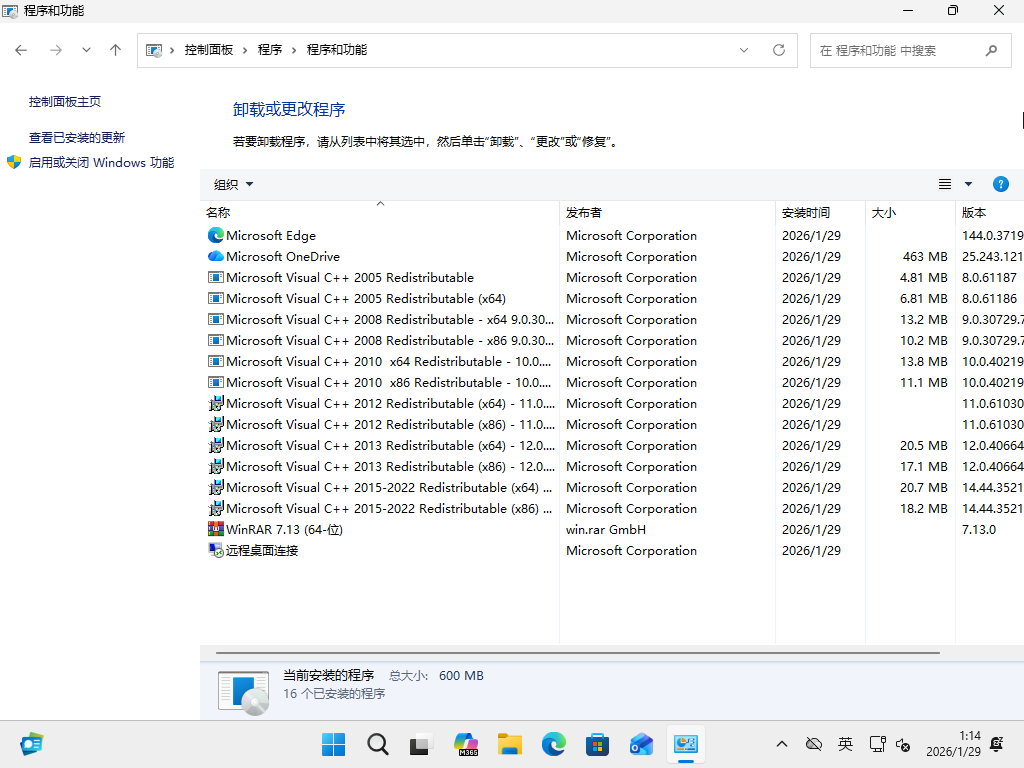Open Windows Search from the taskbar

pyautogui.click(x=377, y=744)
